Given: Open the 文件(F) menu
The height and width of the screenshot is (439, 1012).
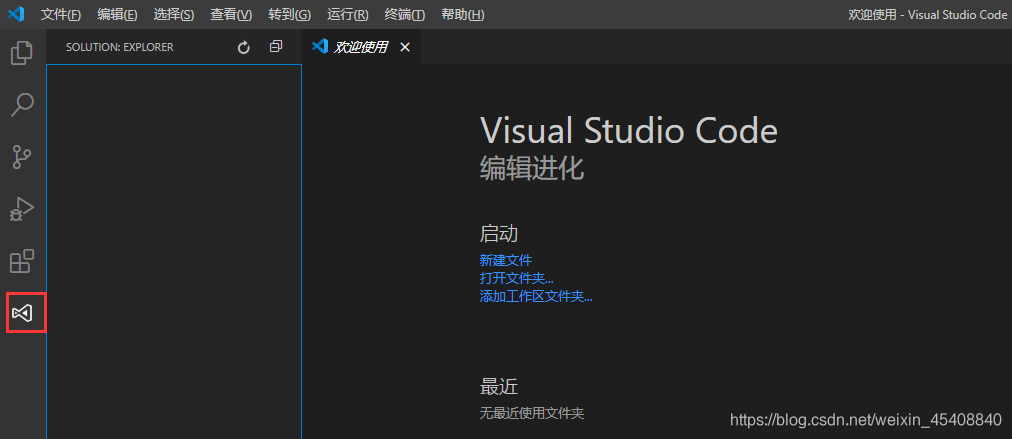Looking at the screenshot, I should (x=61, y=14).
